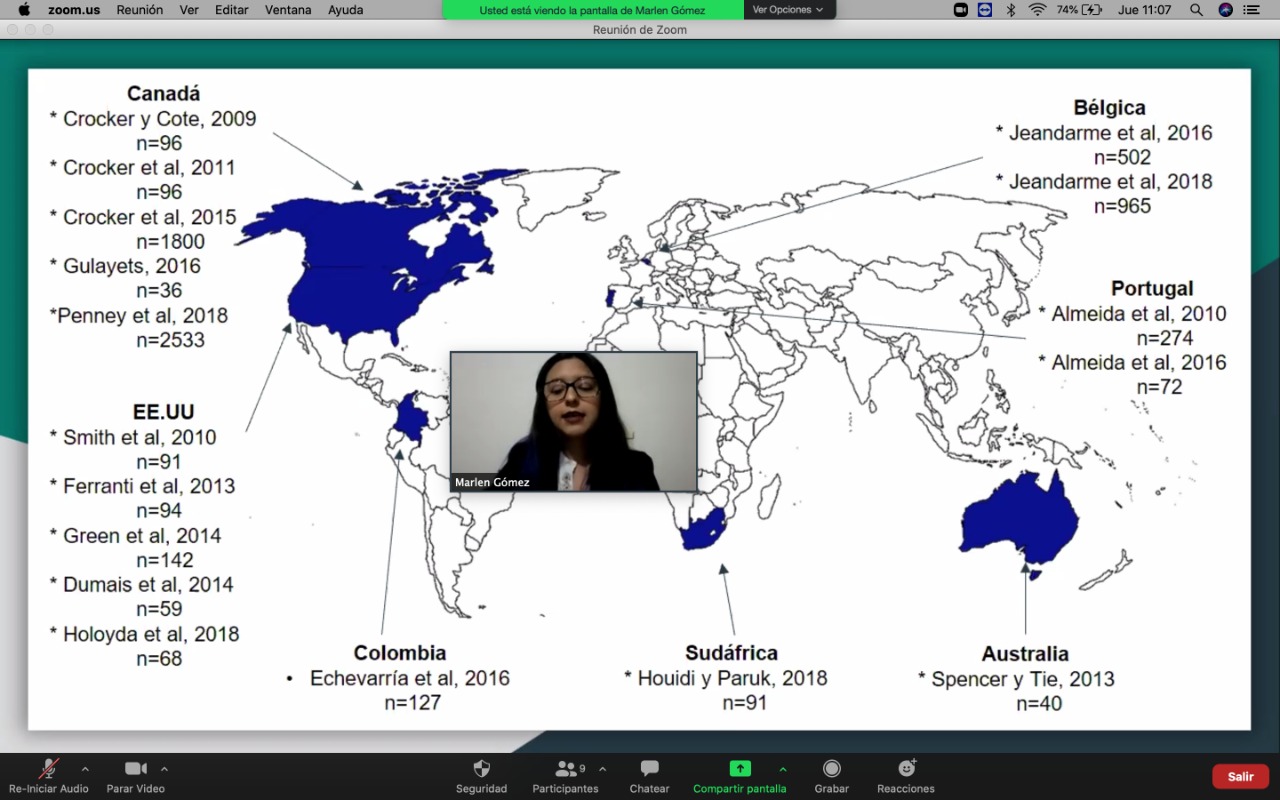Click the green screen-viewing notice for Marlen Gómez
The height and width of the screenshot is (800, 1280).
coord(593,10)
